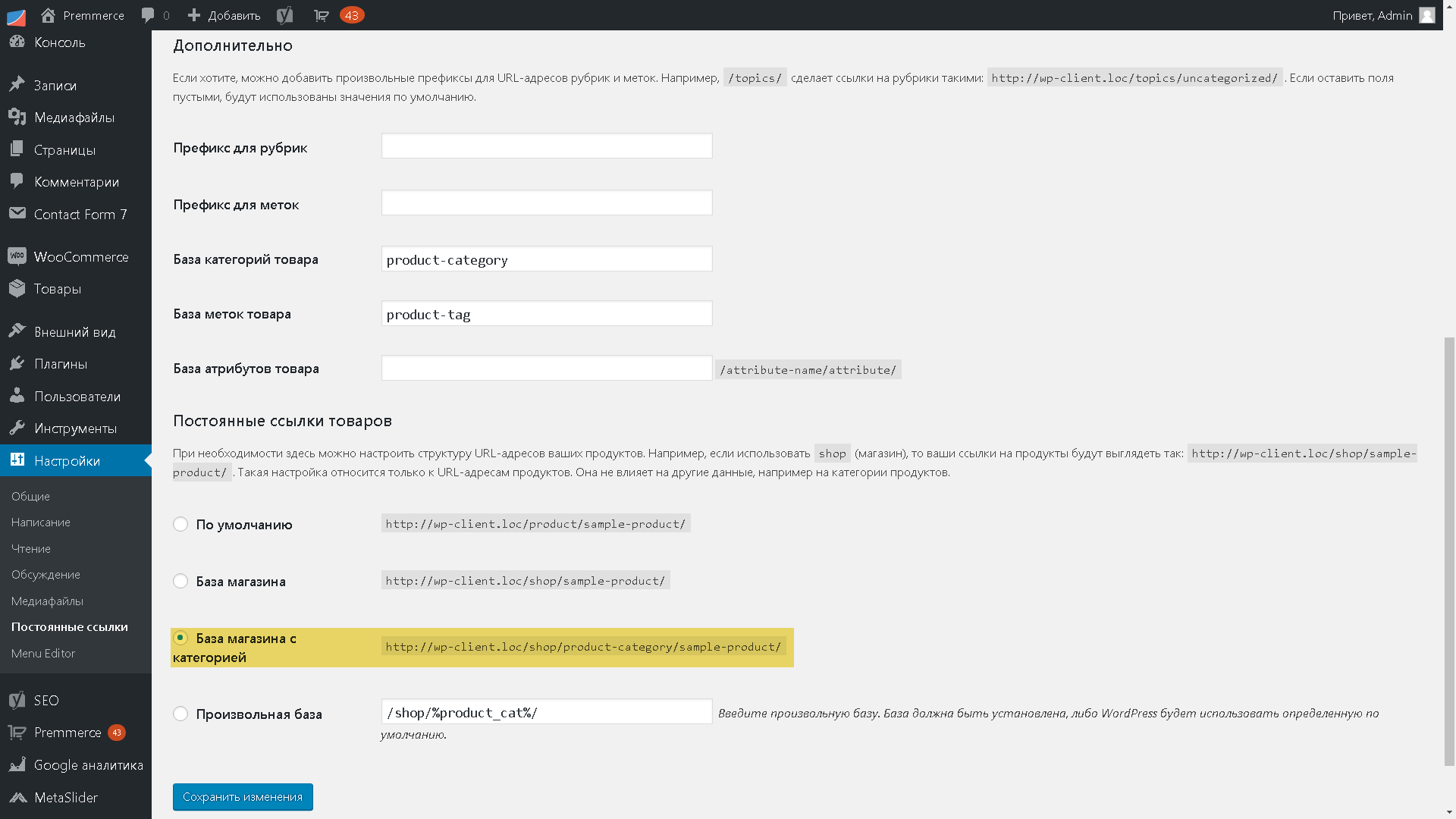Click the Комментарии bubble icon in sidebar
This screenshot has height=819, width=1456.
tap(17, 181)
